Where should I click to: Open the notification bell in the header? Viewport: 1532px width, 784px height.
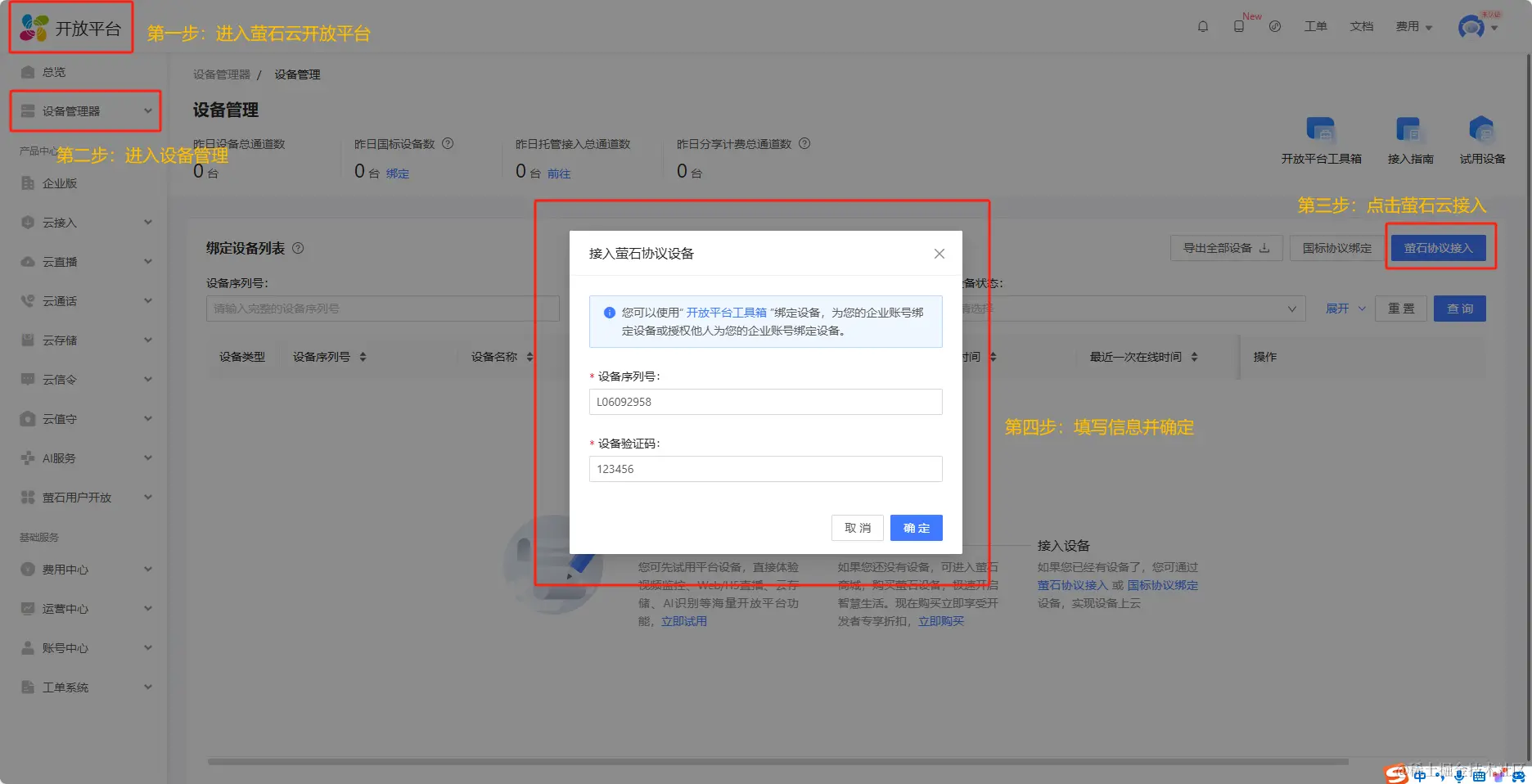[1203, 26]
